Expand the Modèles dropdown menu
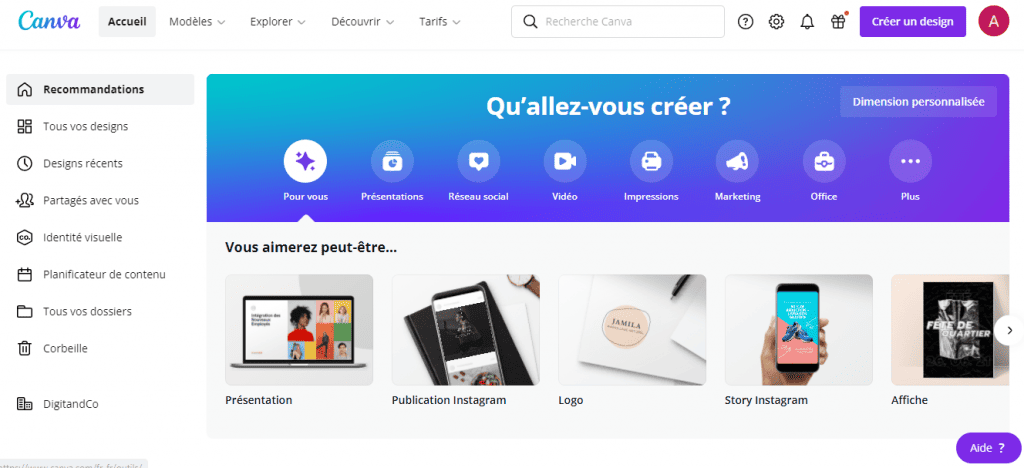Screen dimensions: 1024x468 [197, 22]
